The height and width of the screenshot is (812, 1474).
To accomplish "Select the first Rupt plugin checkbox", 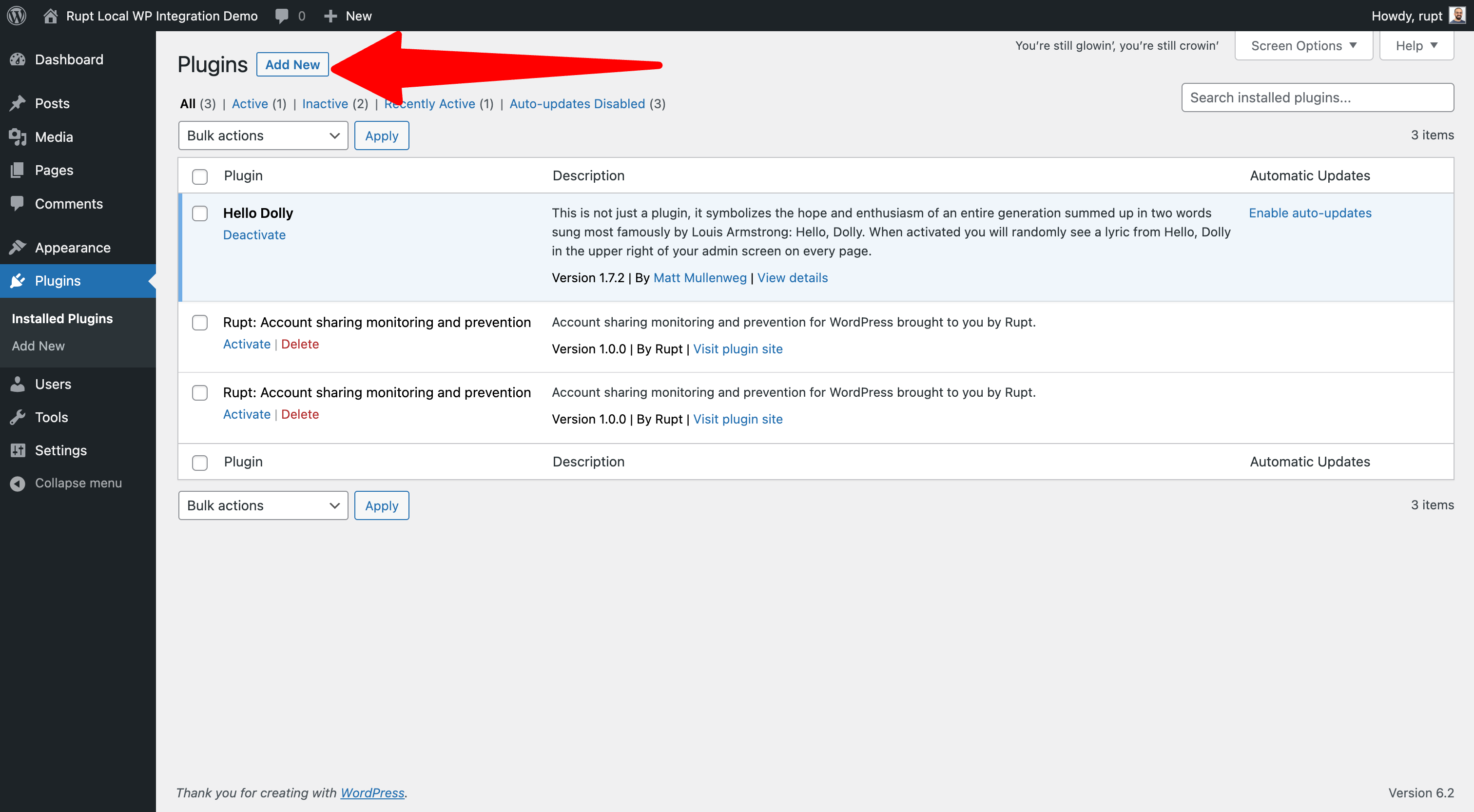I will point(200,323).
